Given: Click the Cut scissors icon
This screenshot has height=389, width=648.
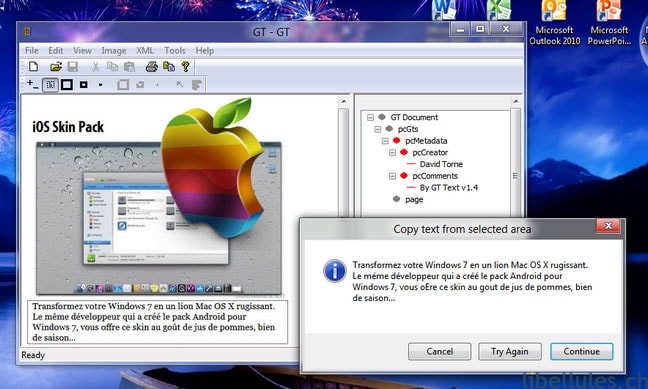Looking at the screenshot, I should pos(95,67).
